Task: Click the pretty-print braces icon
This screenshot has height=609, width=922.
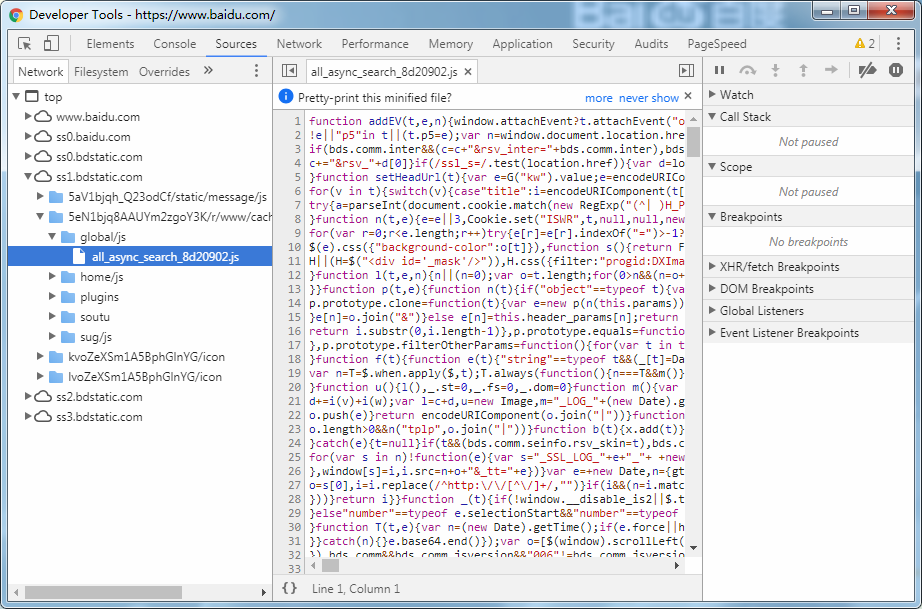Action: (x=289, y=588)
